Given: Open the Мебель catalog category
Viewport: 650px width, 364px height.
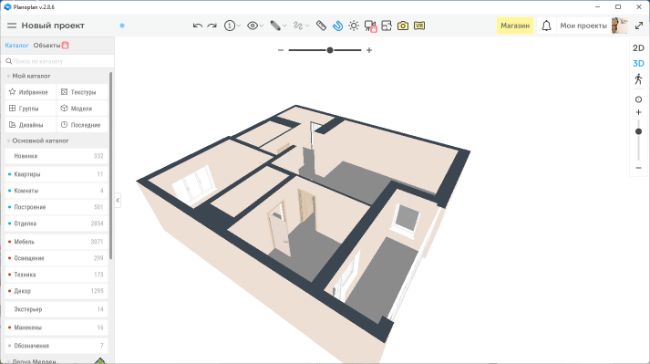Looking at the screenshot, I should [x=57, y=242].
